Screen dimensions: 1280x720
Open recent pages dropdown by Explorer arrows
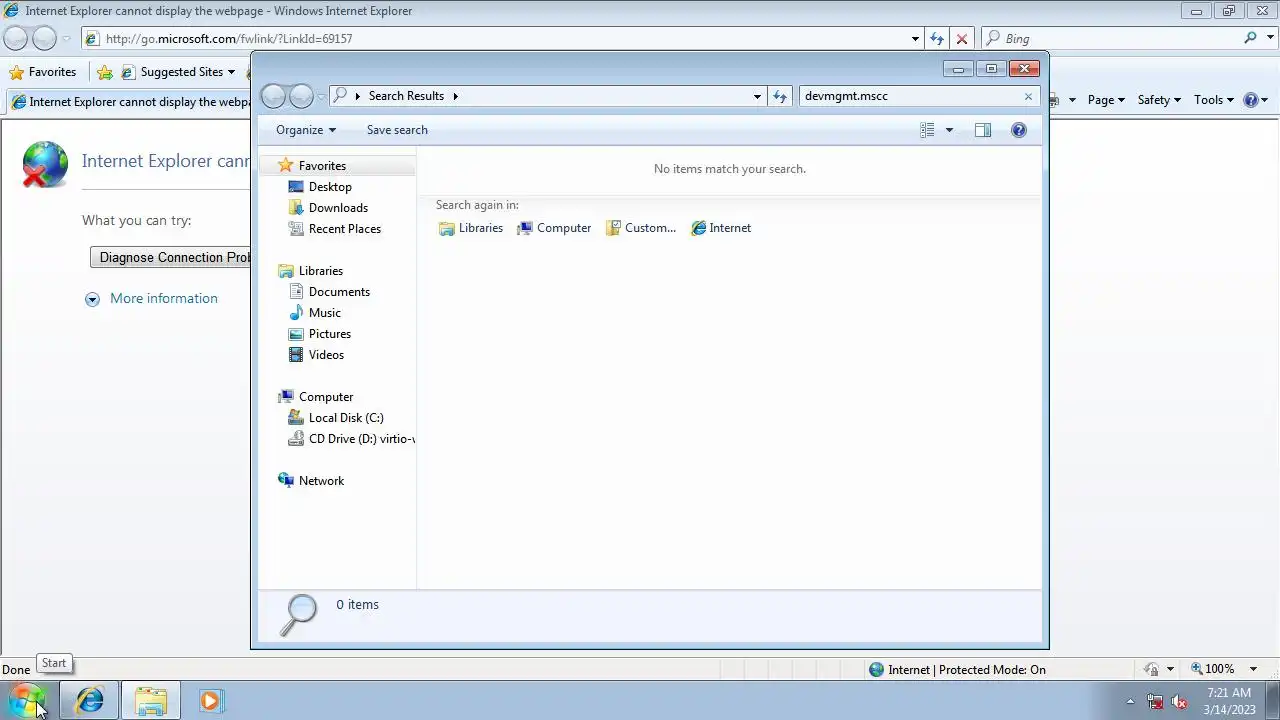pyautogui.click(x=321, y=96)
